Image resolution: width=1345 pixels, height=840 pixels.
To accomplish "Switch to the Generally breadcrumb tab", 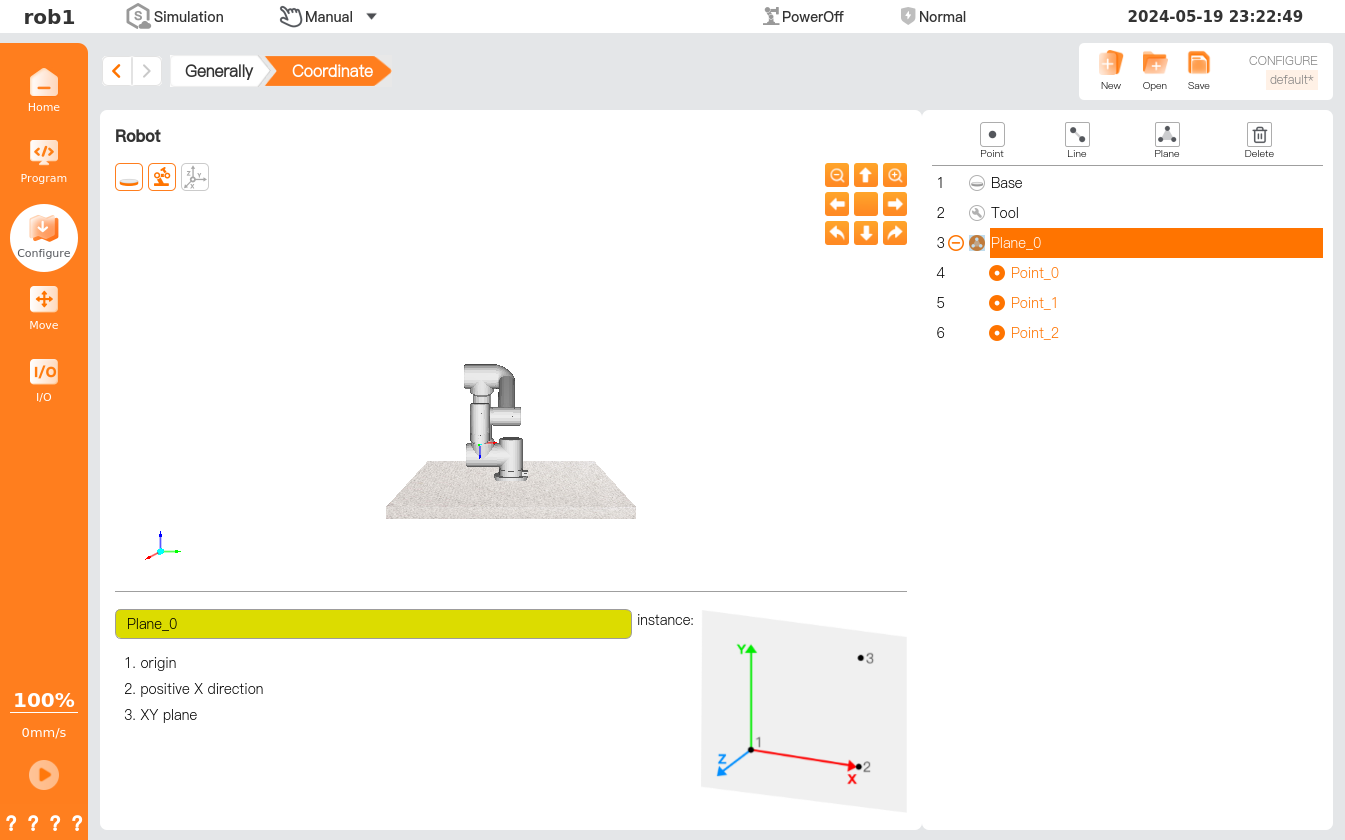I will pos(218,71).
